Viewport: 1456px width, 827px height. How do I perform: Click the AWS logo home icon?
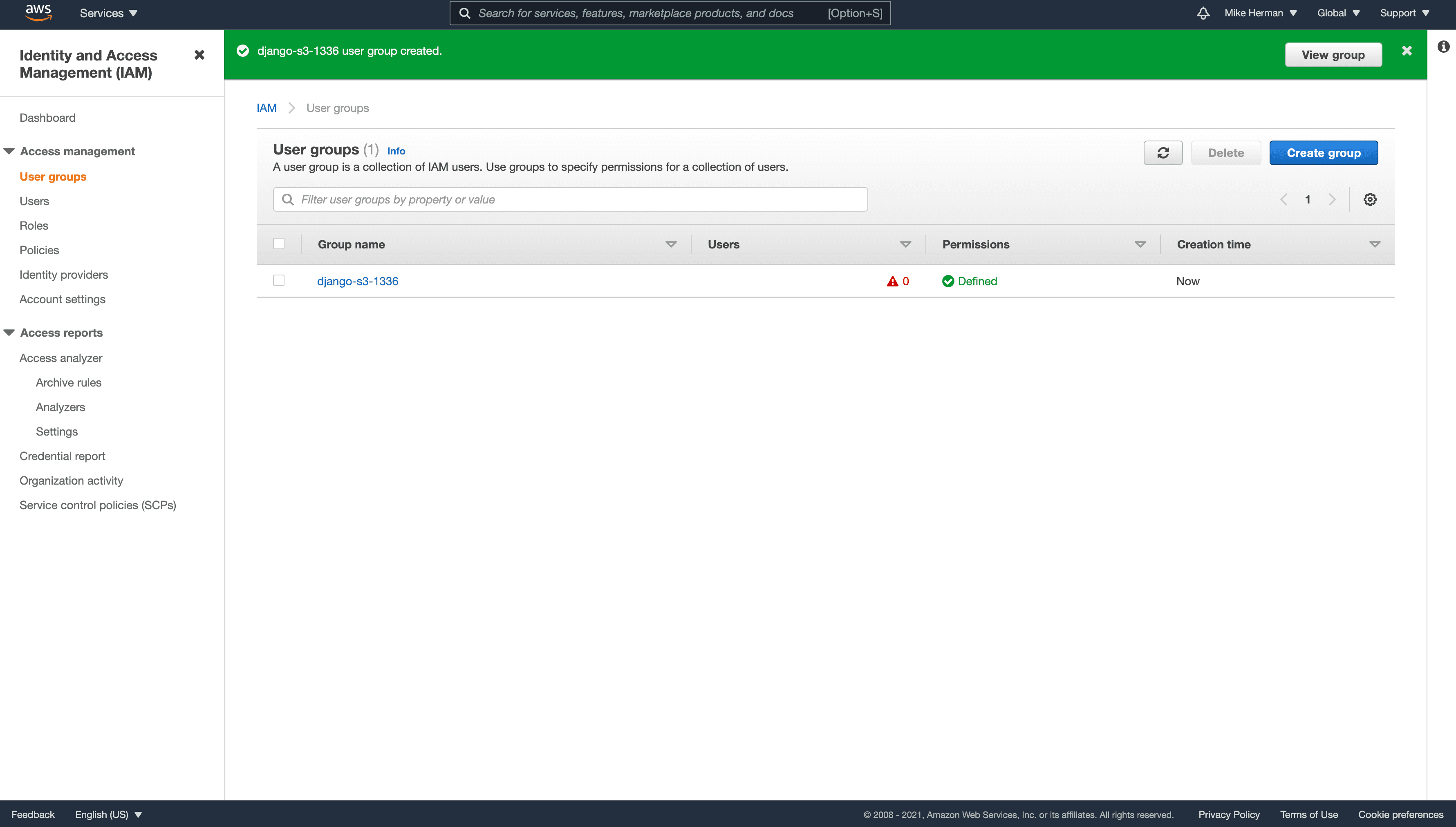[39, 13]
